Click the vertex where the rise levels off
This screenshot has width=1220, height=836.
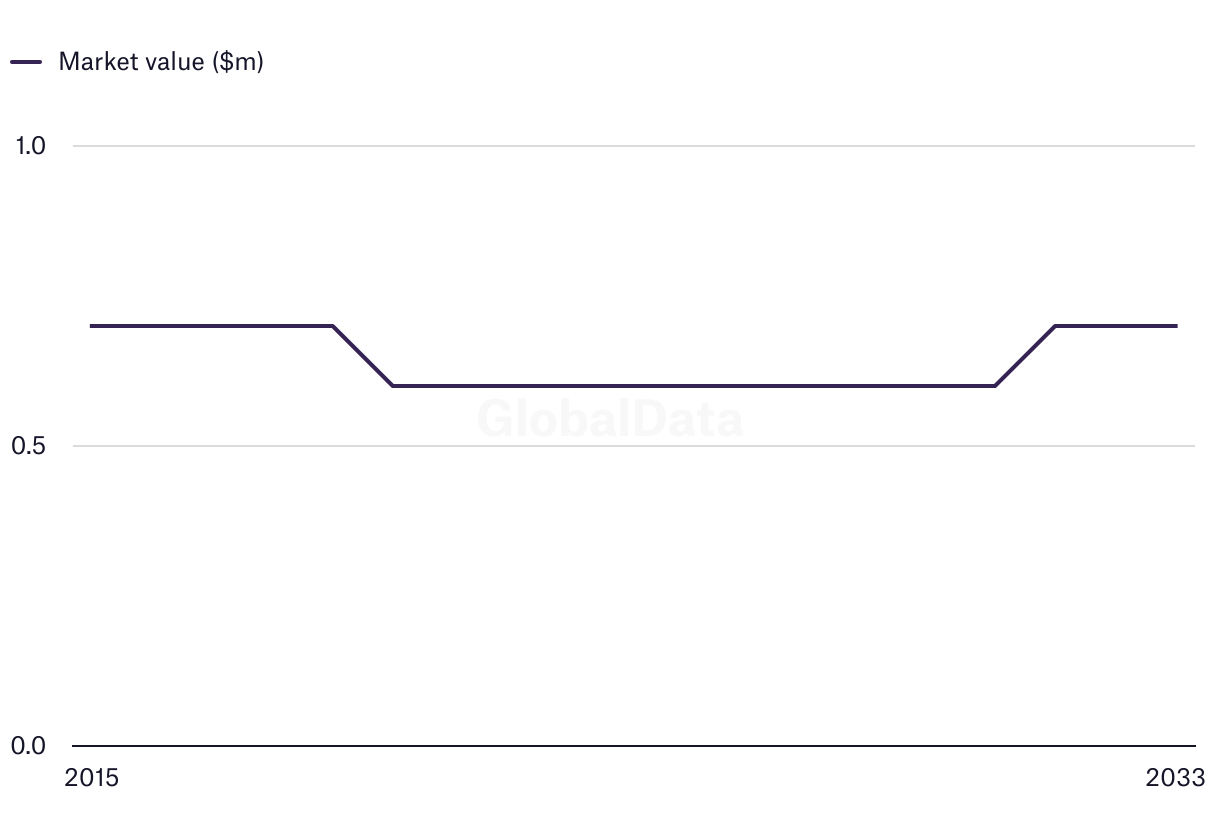click(1056, 326)
